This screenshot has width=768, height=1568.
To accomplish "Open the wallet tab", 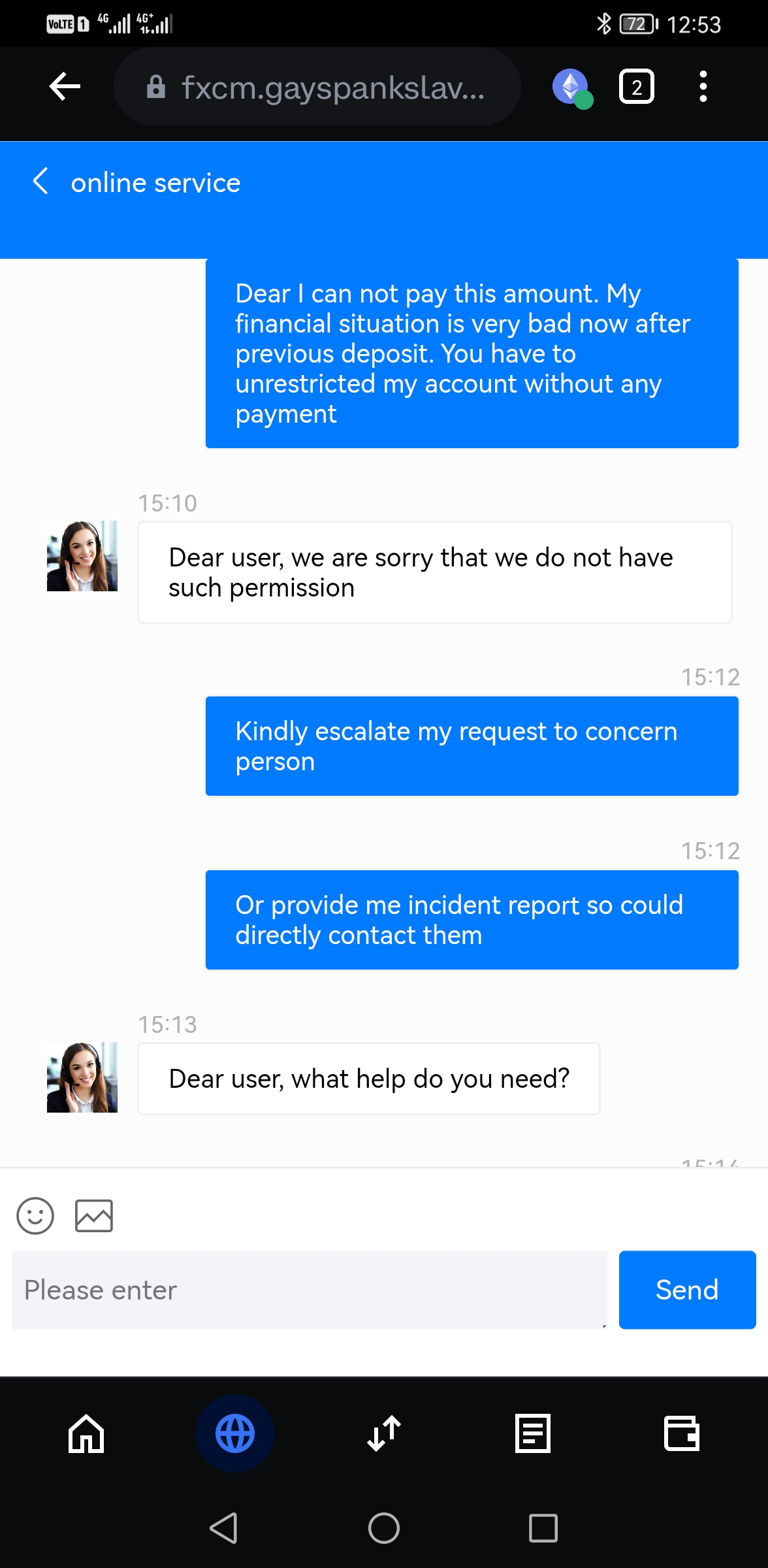I will (682, 1434).
